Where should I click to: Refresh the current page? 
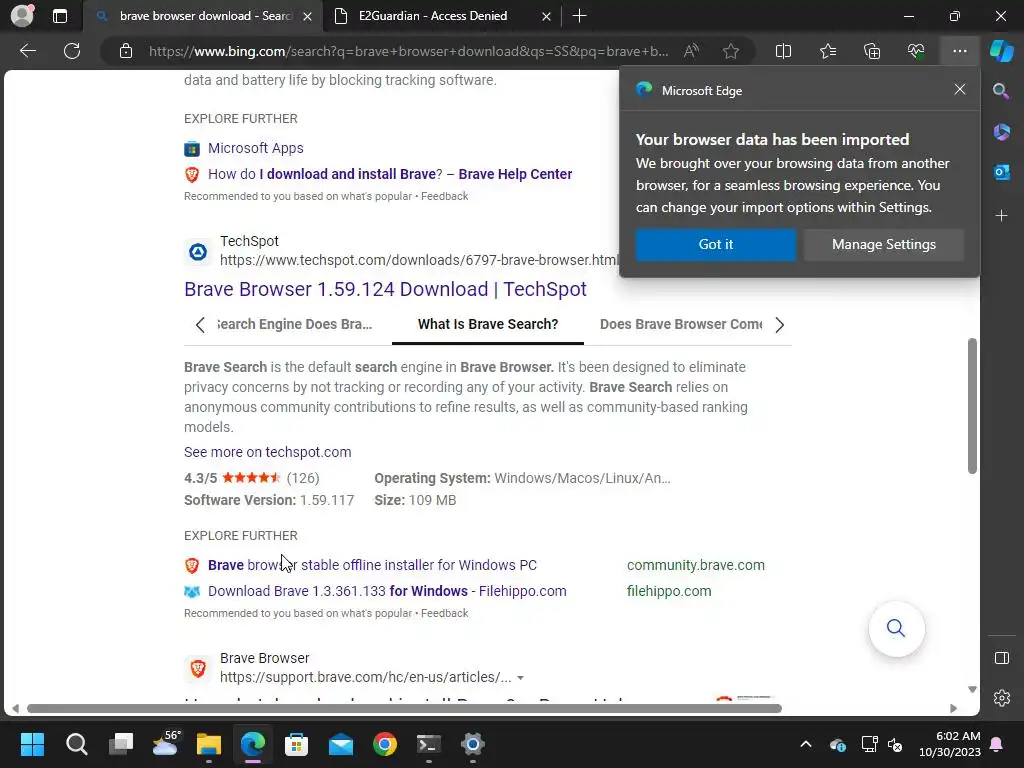coord(72,51)
